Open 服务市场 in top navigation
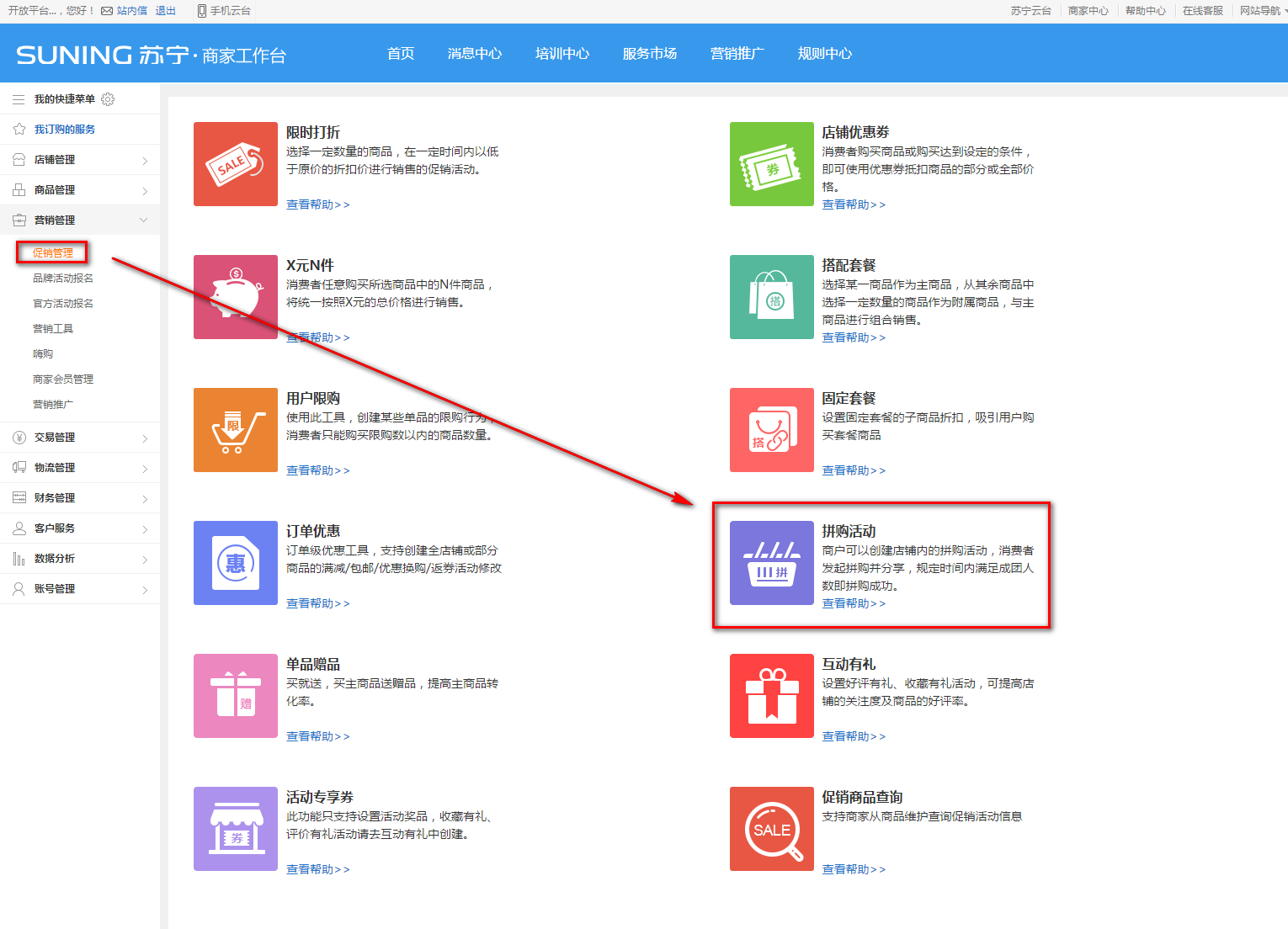Screen dimensions: 1288x929 pos(650,53)
